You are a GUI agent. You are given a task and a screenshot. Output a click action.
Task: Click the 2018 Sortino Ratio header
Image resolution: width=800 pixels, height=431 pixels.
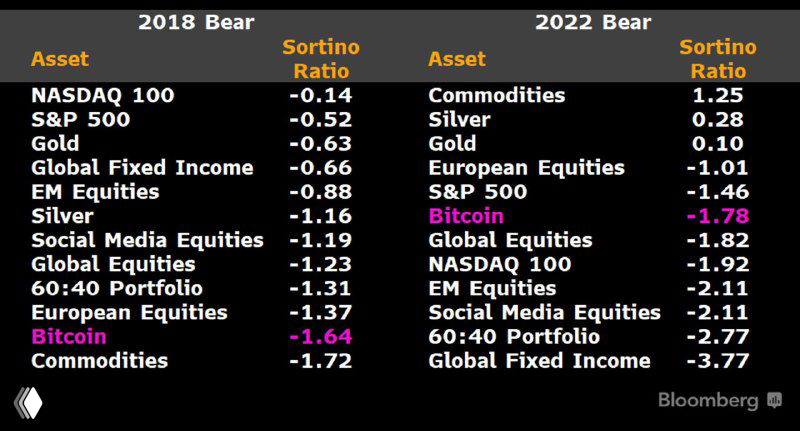321,59
